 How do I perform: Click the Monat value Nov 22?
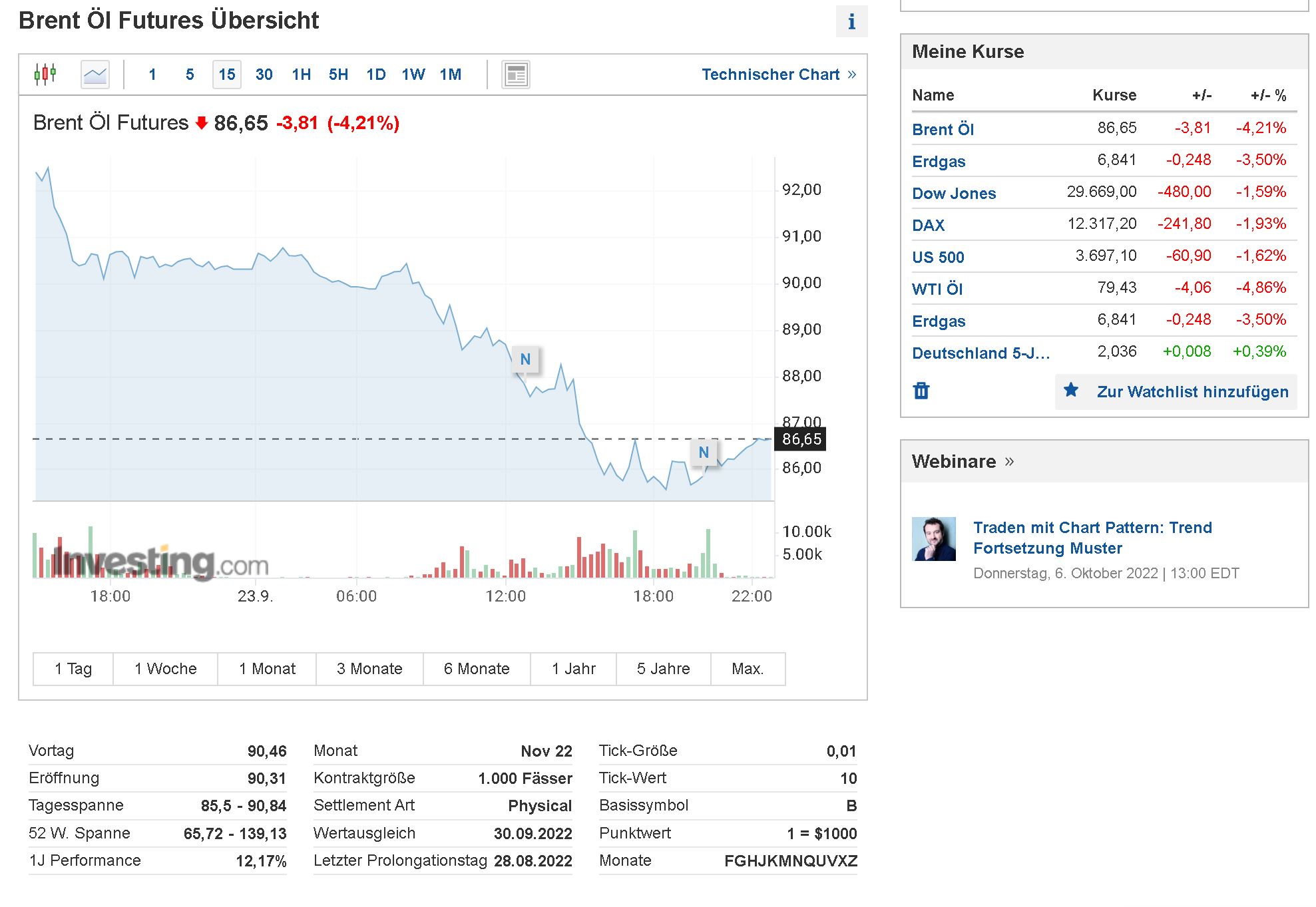coord(547,751)
